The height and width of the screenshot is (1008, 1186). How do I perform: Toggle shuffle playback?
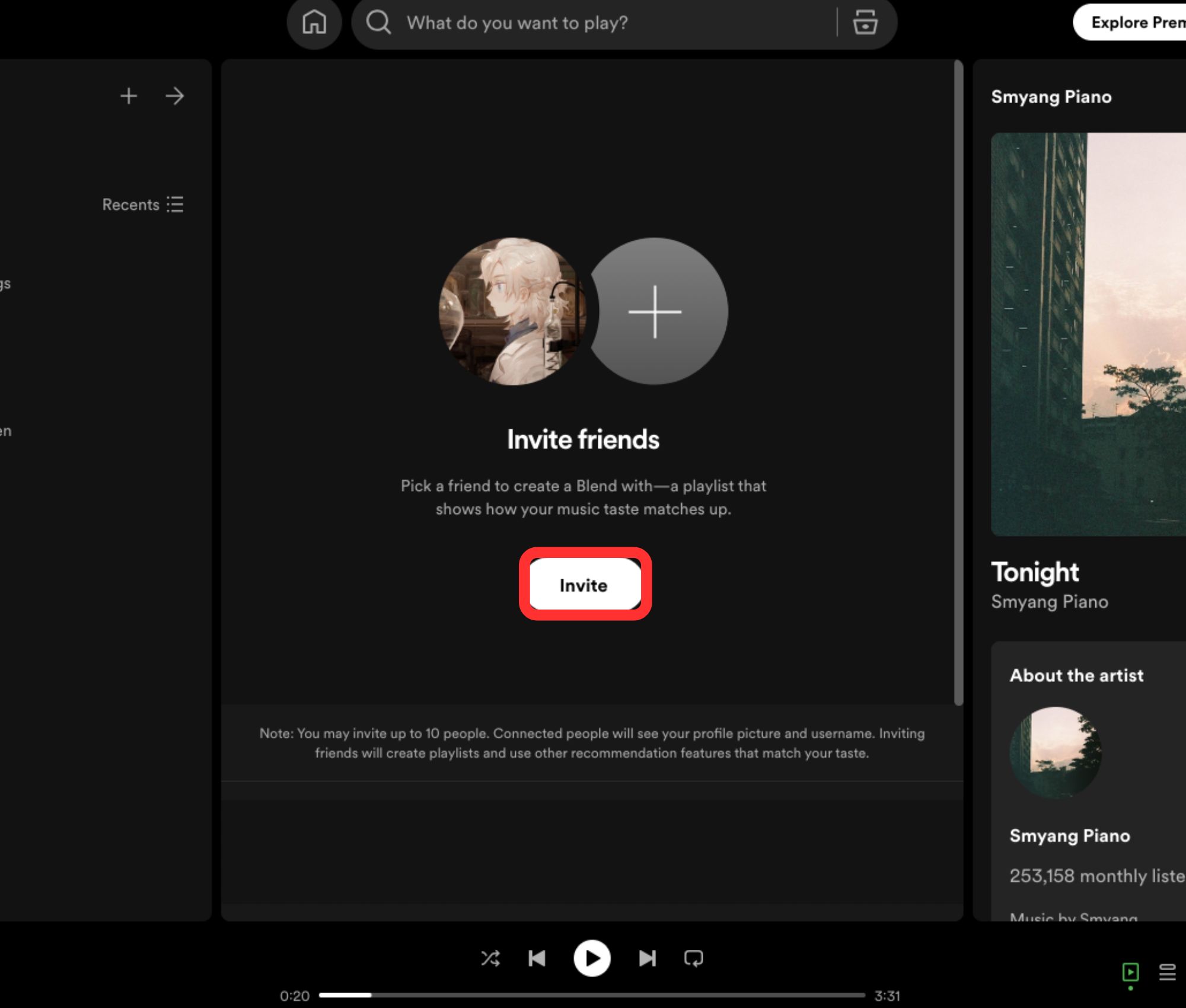(x=490, y=958)
